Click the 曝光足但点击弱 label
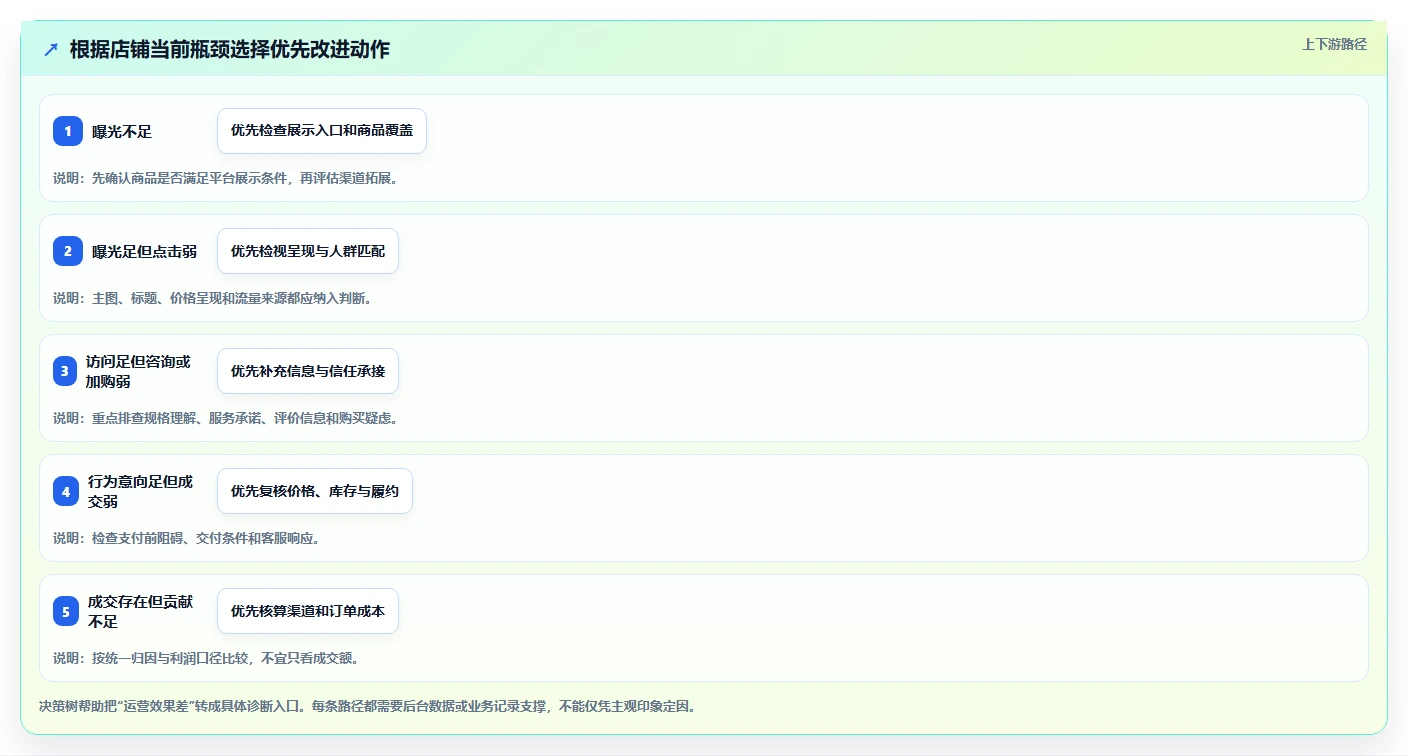Screen dimensions: 1408x756 coord(145,251)
